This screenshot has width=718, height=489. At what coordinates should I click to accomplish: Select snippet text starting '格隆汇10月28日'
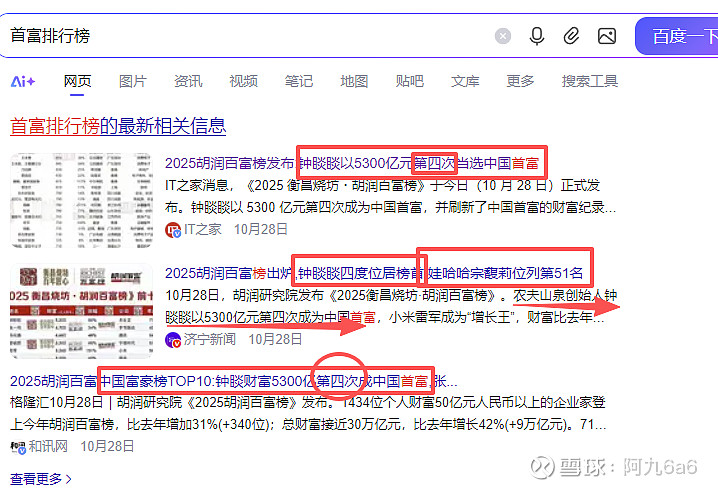pos(308,413)
